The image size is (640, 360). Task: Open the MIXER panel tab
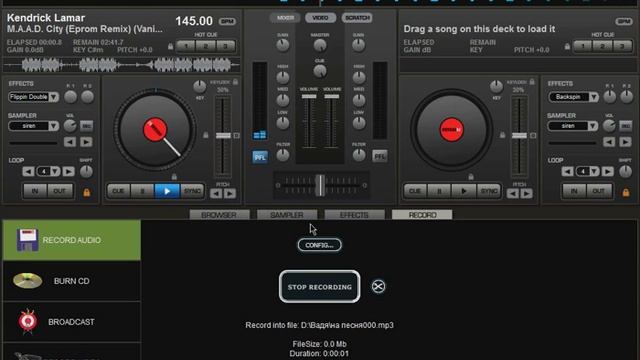click(285, 18)
